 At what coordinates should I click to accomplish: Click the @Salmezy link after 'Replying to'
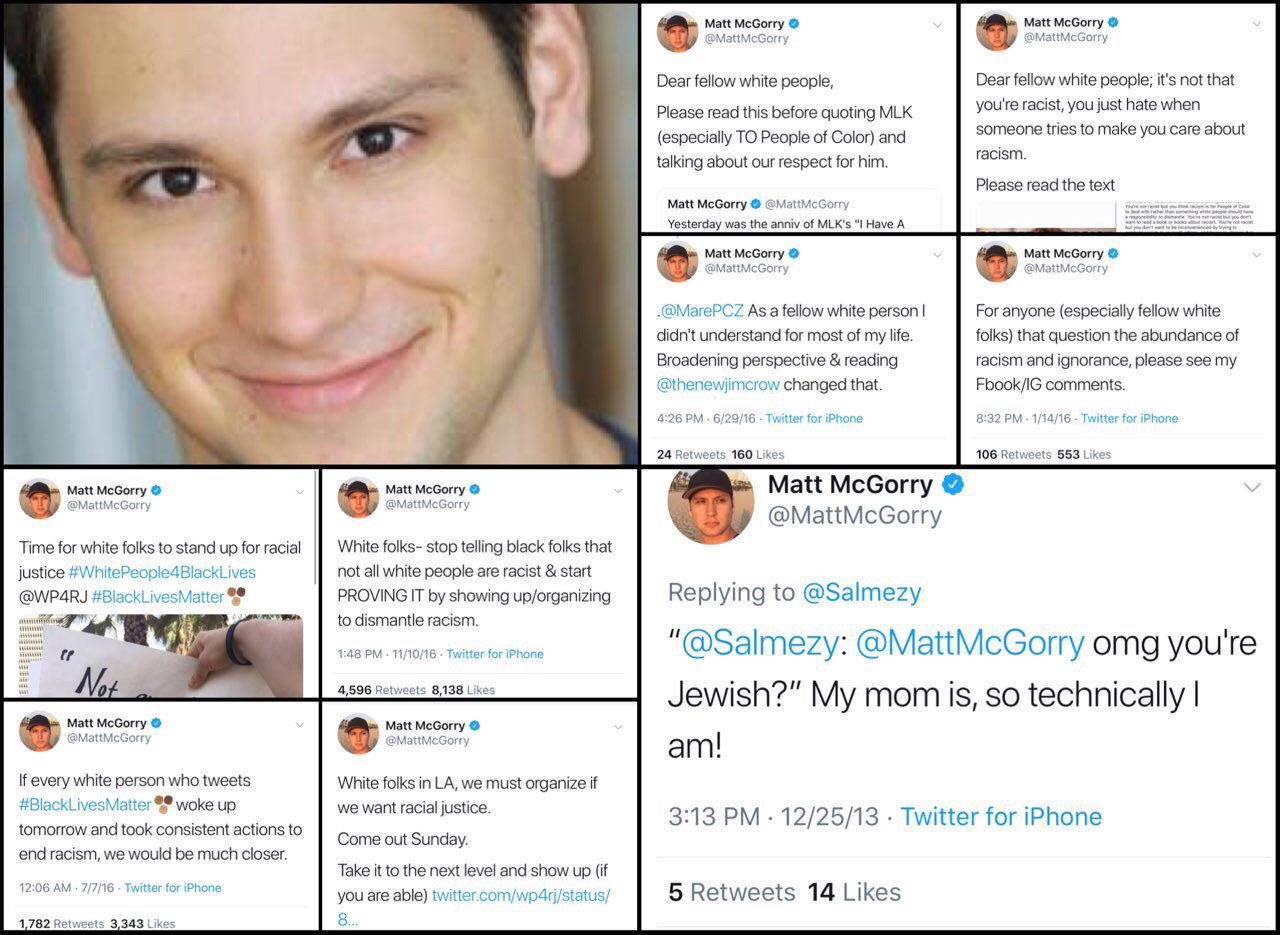tap(861, 592)
